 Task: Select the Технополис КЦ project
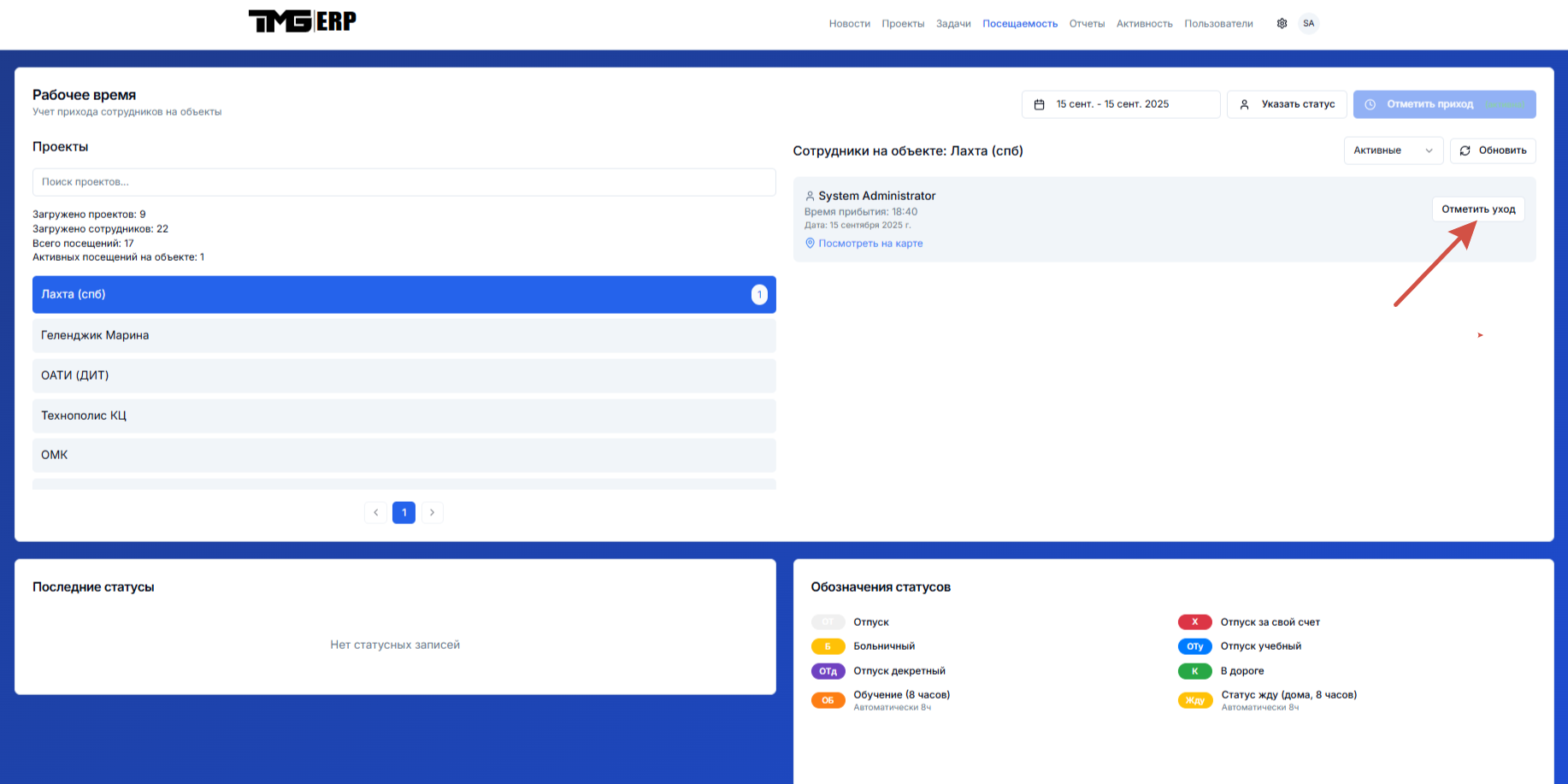click(x=404, y=416)
